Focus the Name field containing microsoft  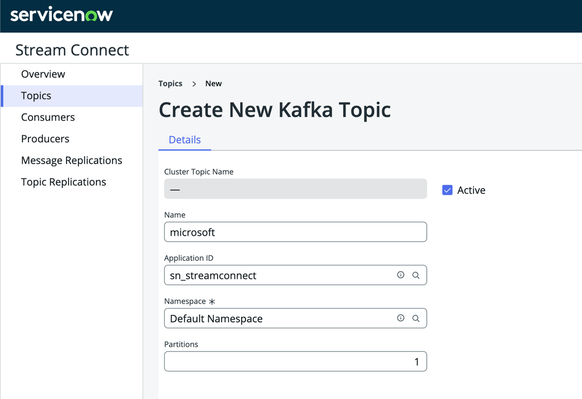coord(295,232)
